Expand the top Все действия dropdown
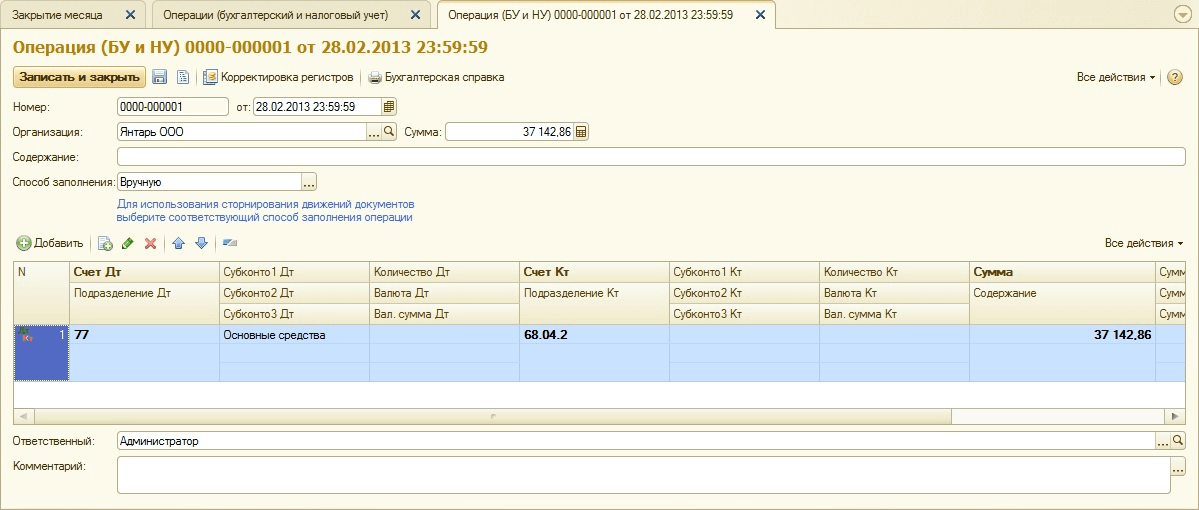Viewport: 1199px width, 510px height. coord(1116,77)
